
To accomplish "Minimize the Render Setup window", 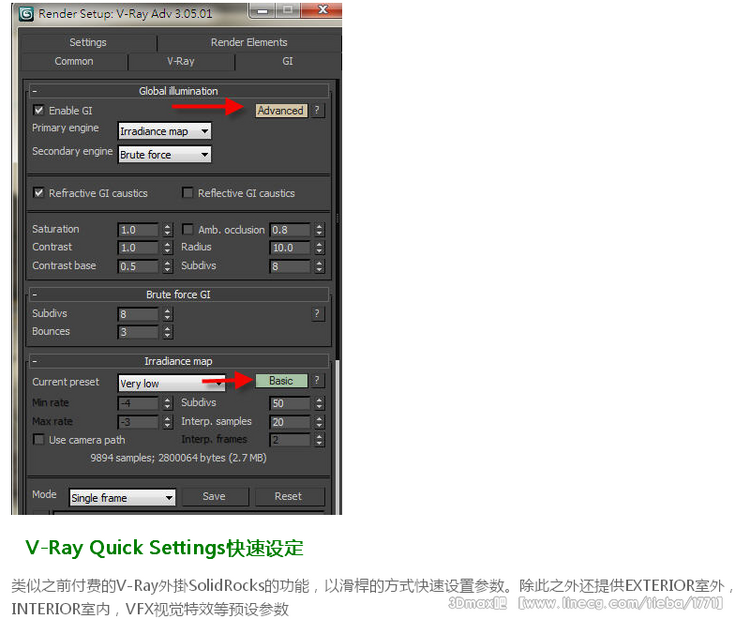I will point(262,10).
